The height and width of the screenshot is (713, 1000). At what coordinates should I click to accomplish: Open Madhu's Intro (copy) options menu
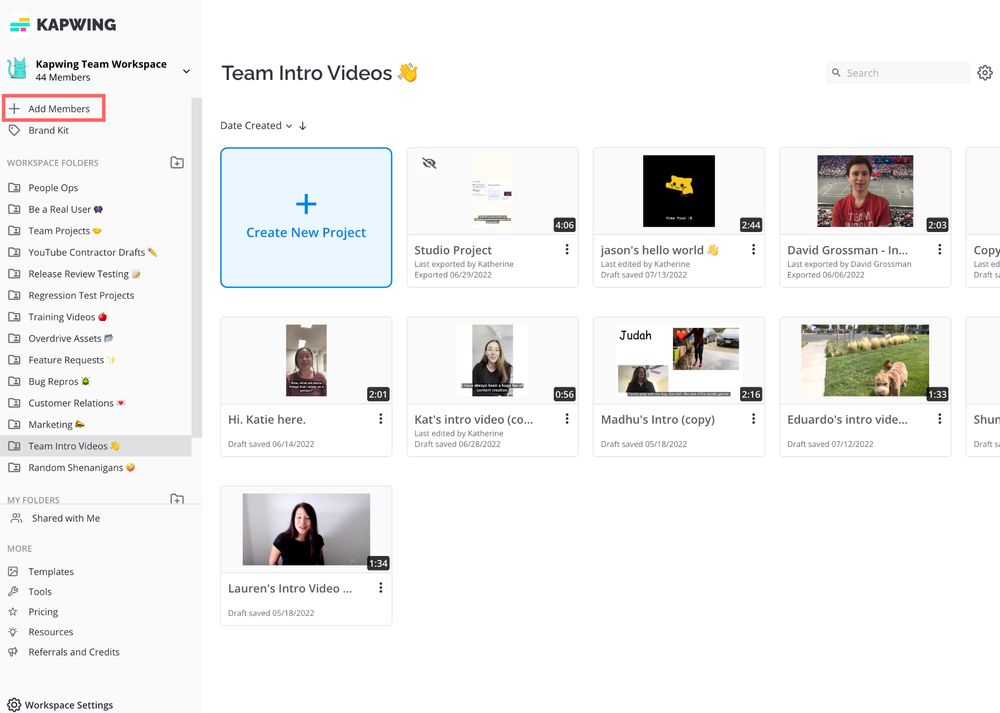pos(753,419)
